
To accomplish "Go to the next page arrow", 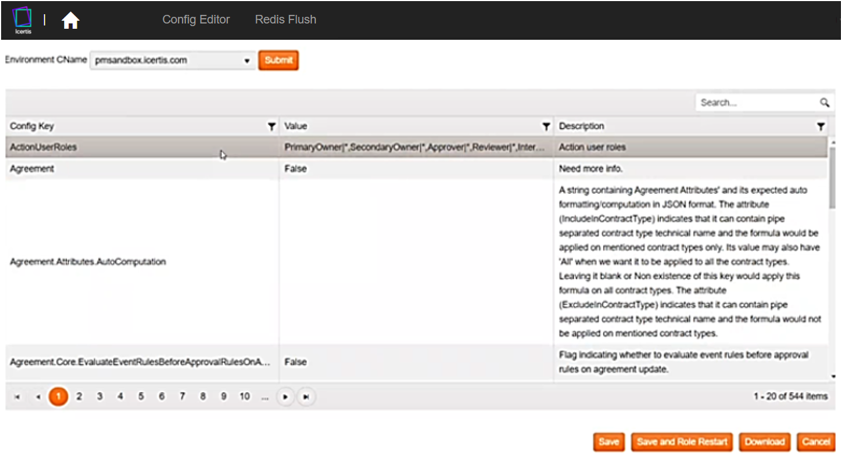I will (x=286, y=397).
